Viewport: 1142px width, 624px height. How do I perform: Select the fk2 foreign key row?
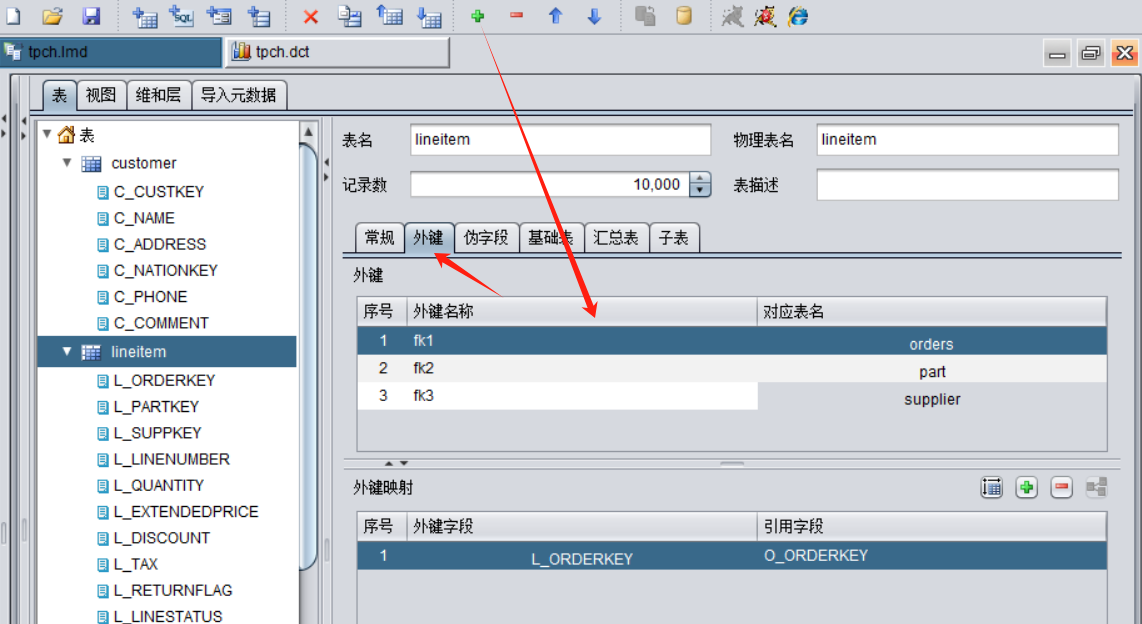(x=731, y=368)
